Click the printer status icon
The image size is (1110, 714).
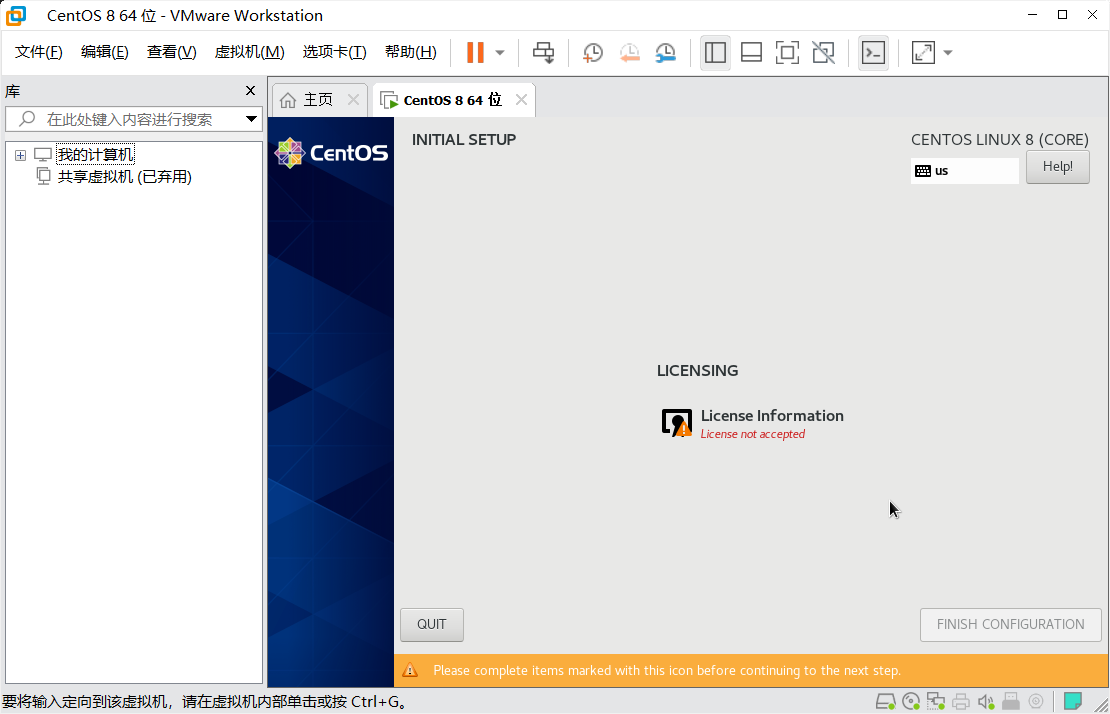961,701
